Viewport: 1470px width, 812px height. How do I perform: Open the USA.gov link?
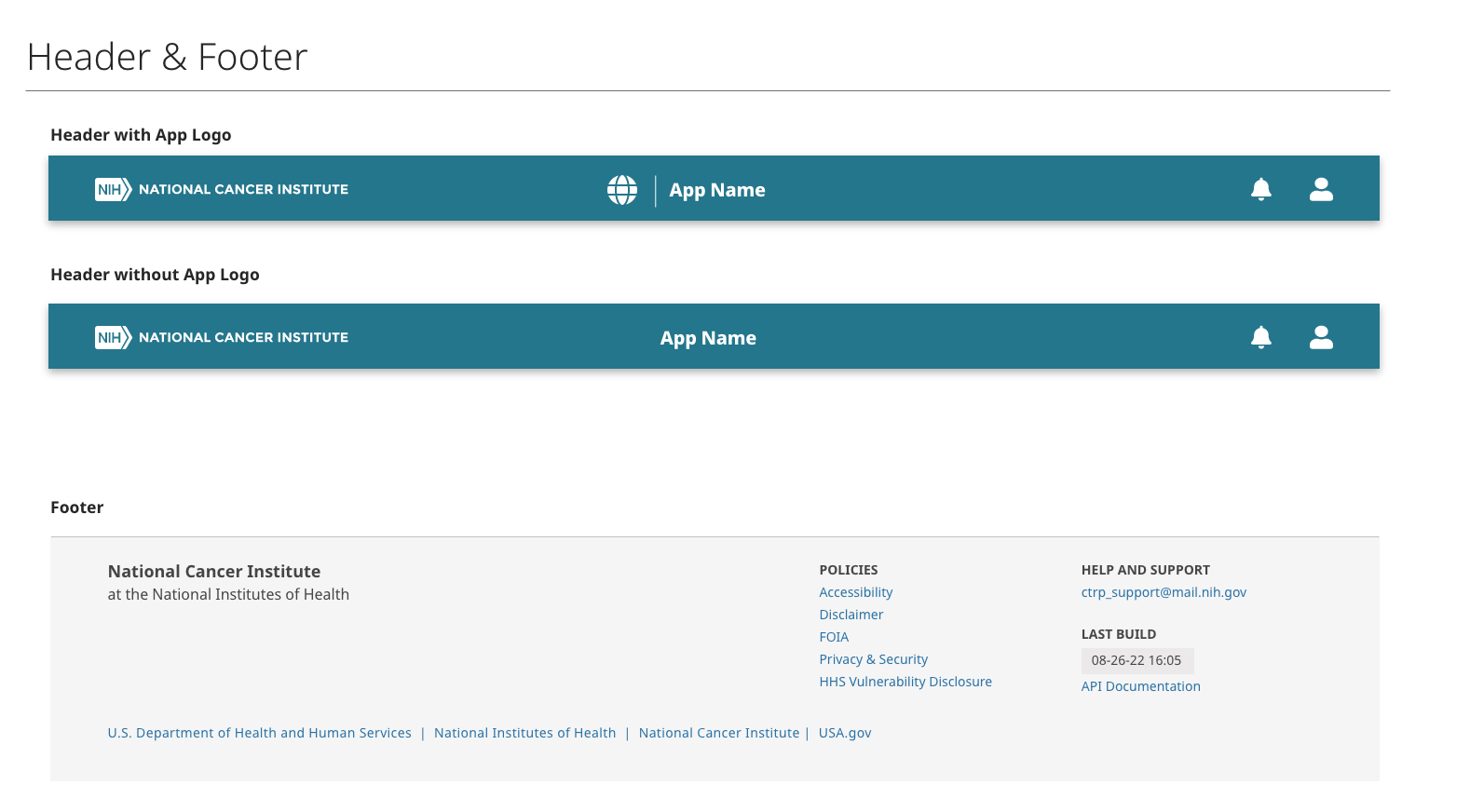pyautogui.click(x=845, y=733)
